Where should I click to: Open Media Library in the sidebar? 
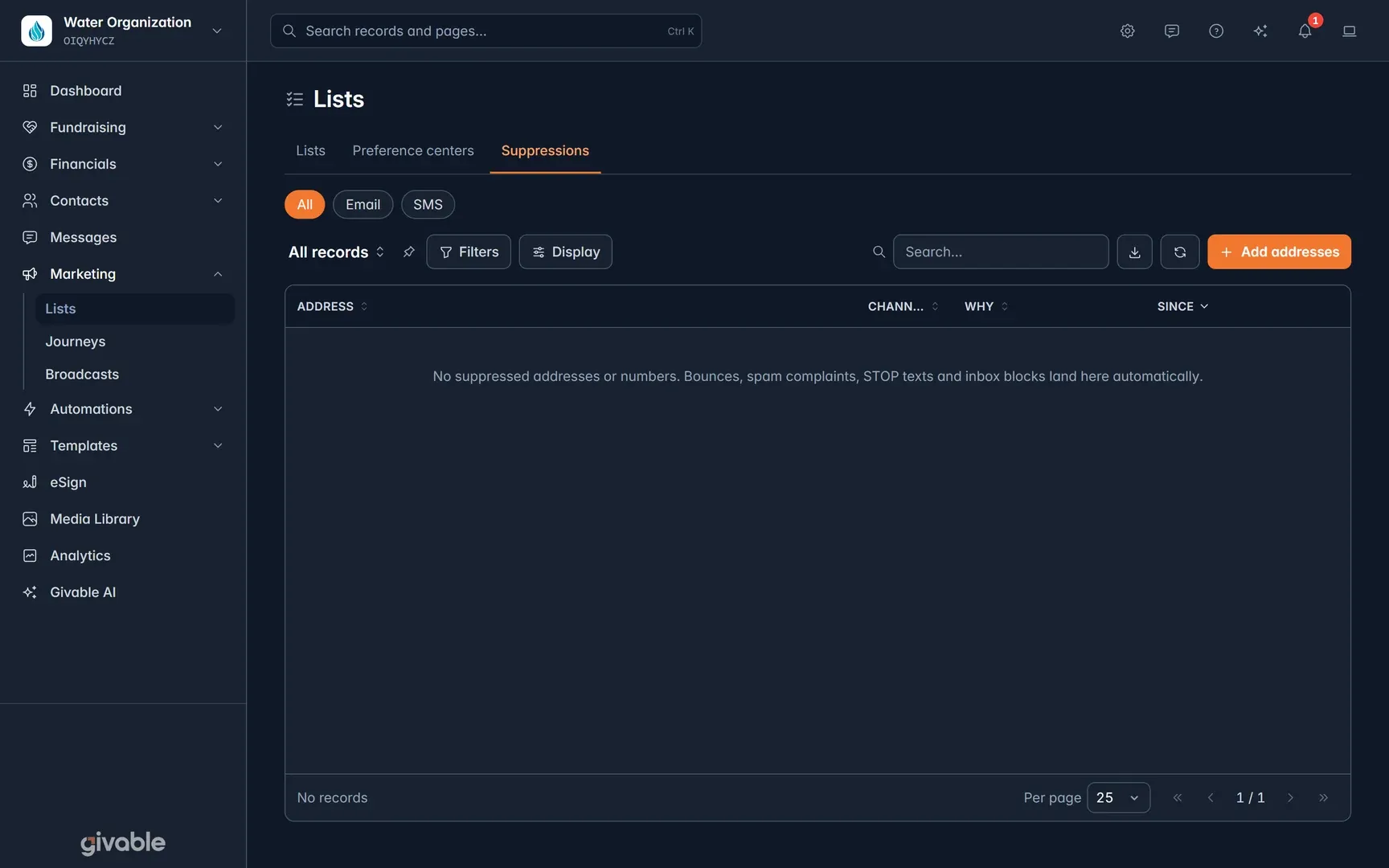(95, 519)
